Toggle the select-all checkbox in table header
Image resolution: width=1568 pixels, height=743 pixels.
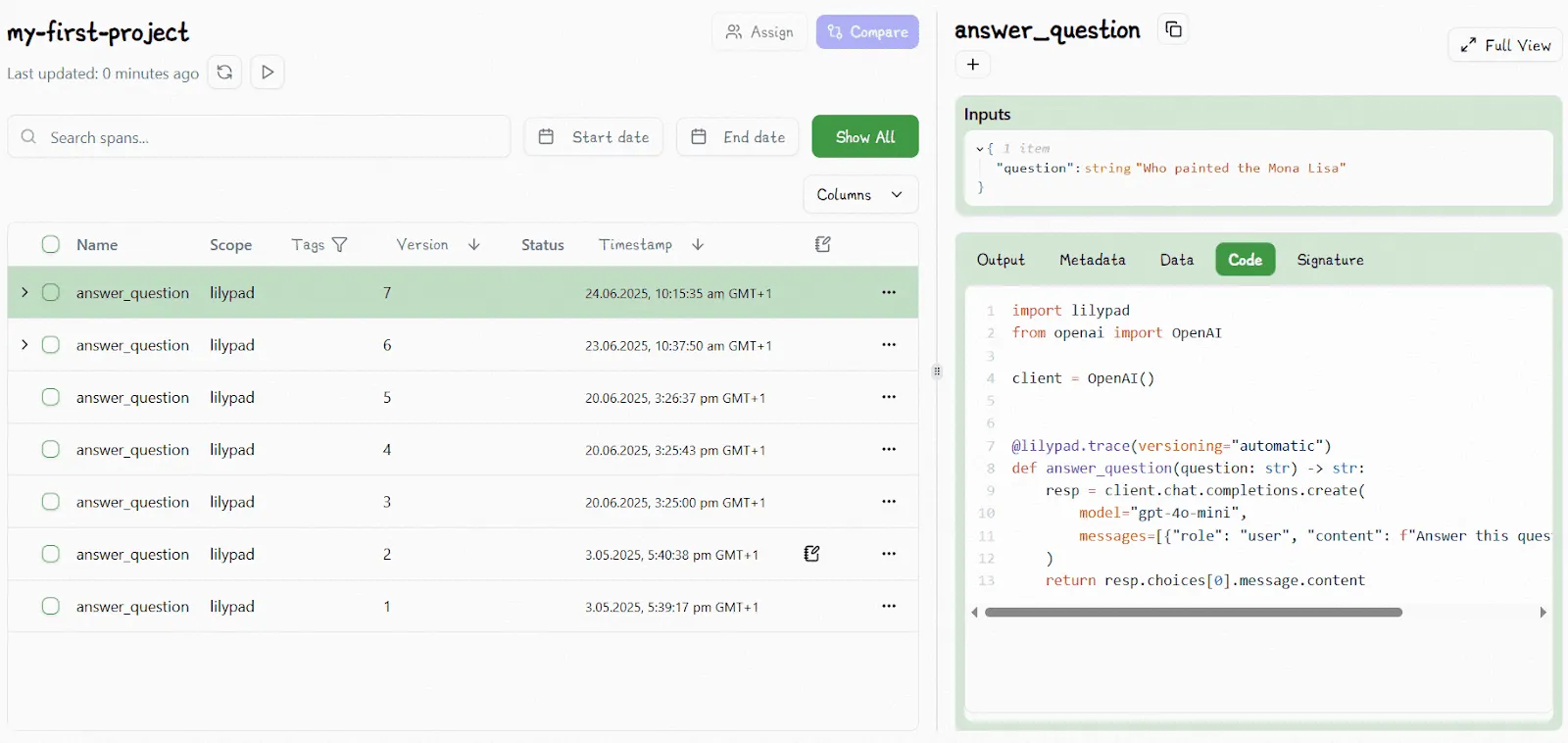pyautogui.click(x=51, y=244)
